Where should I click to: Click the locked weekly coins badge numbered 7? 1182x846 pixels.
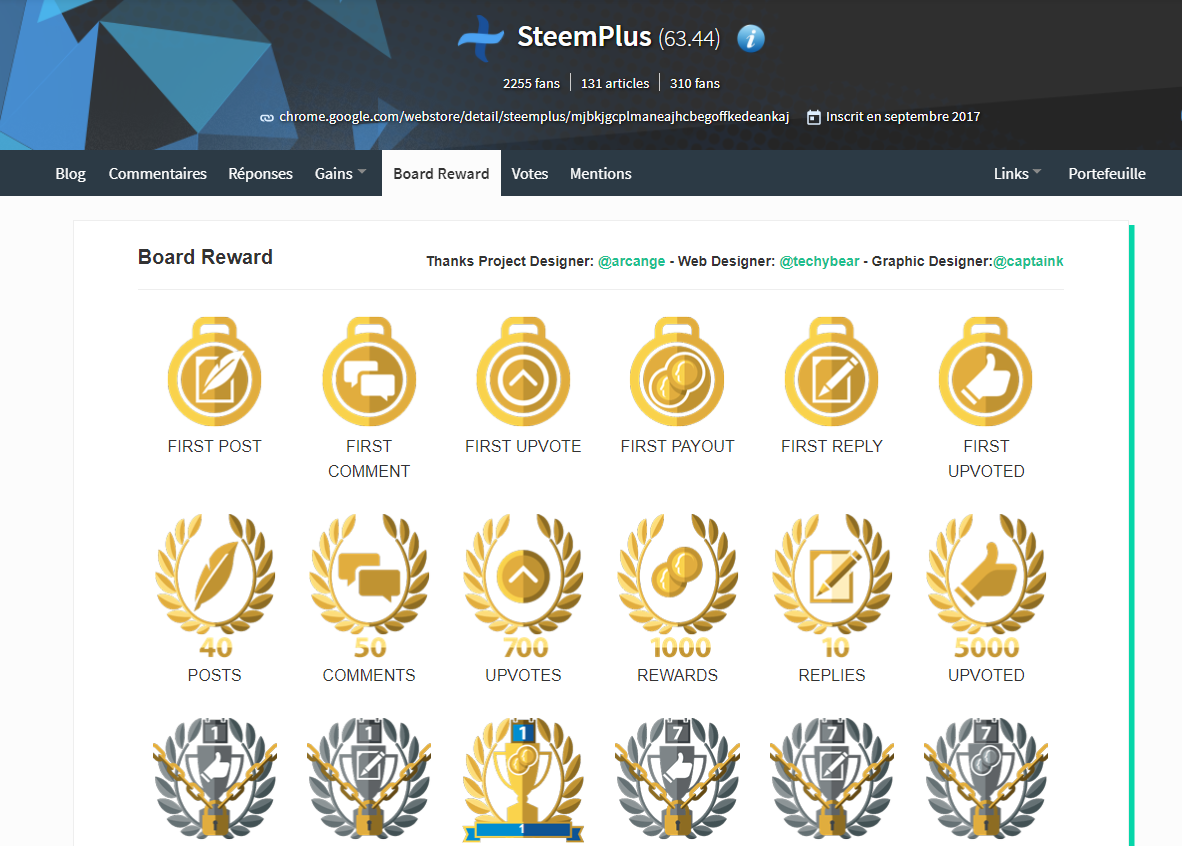coord(986,777)
